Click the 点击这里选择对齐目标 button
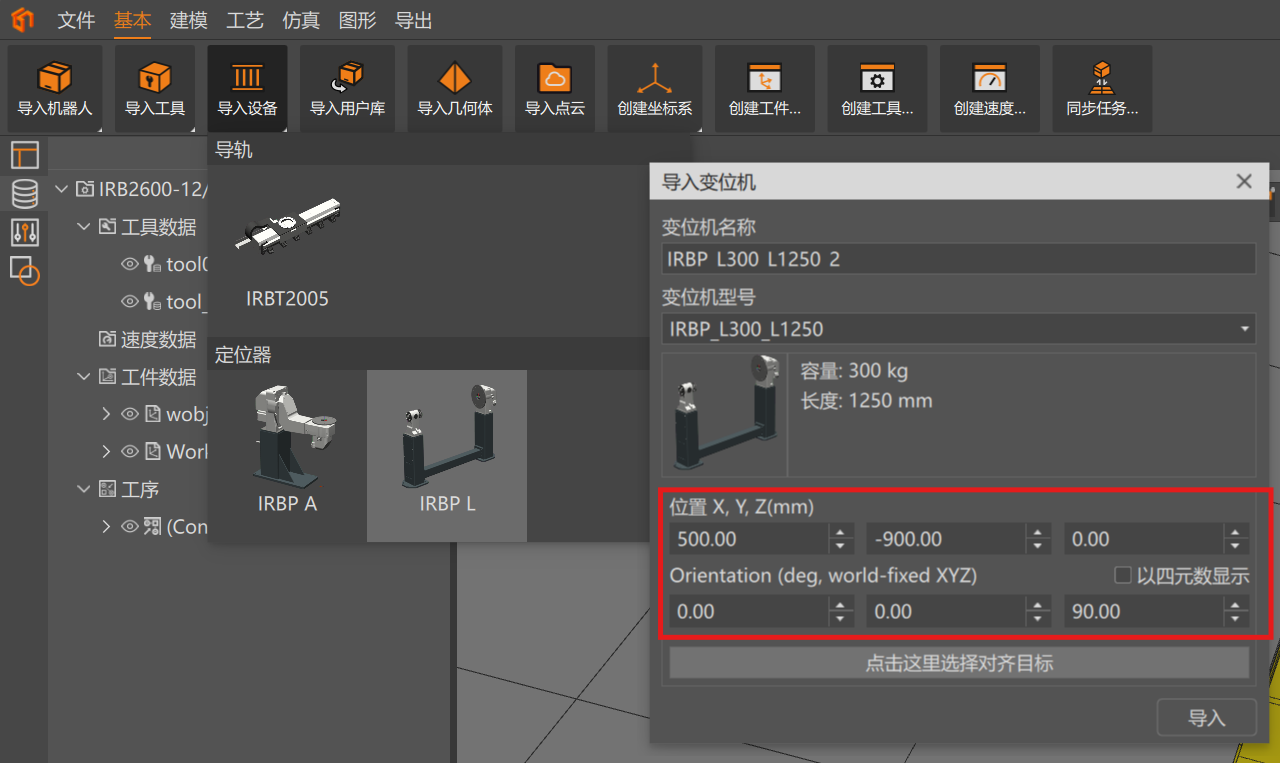 tap(959, 663)
